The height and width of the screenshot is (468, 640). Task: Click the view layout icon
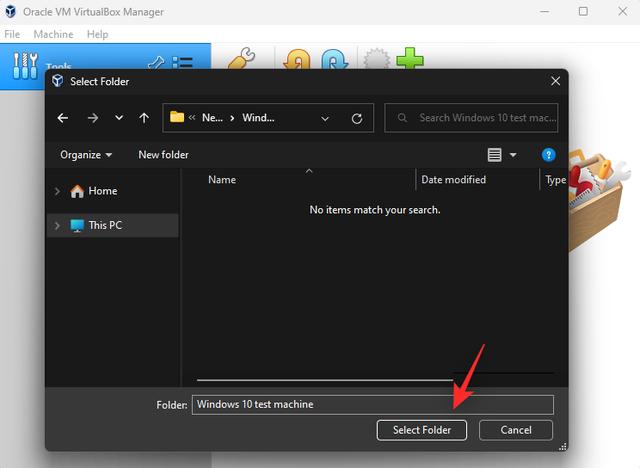click(x=494, y=155)
